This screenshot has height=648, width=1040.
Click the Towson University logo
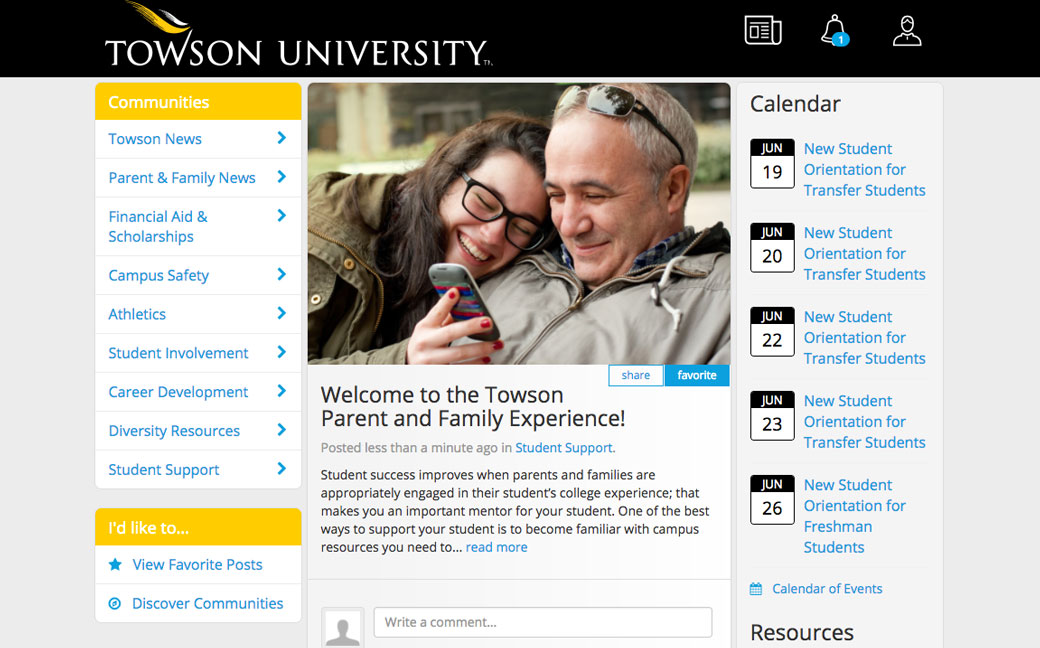297,38
